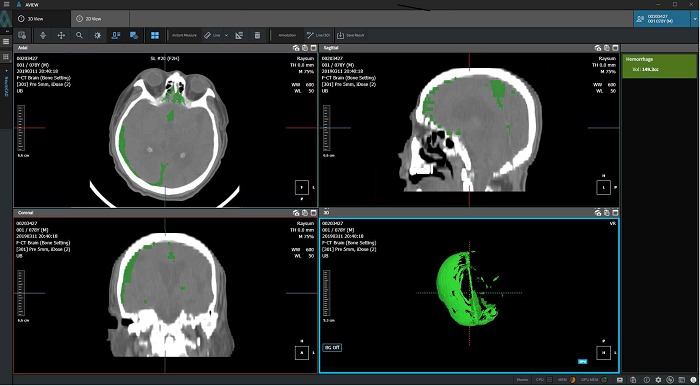
Task: Select the Pan move tool
Action: (61, 35)
